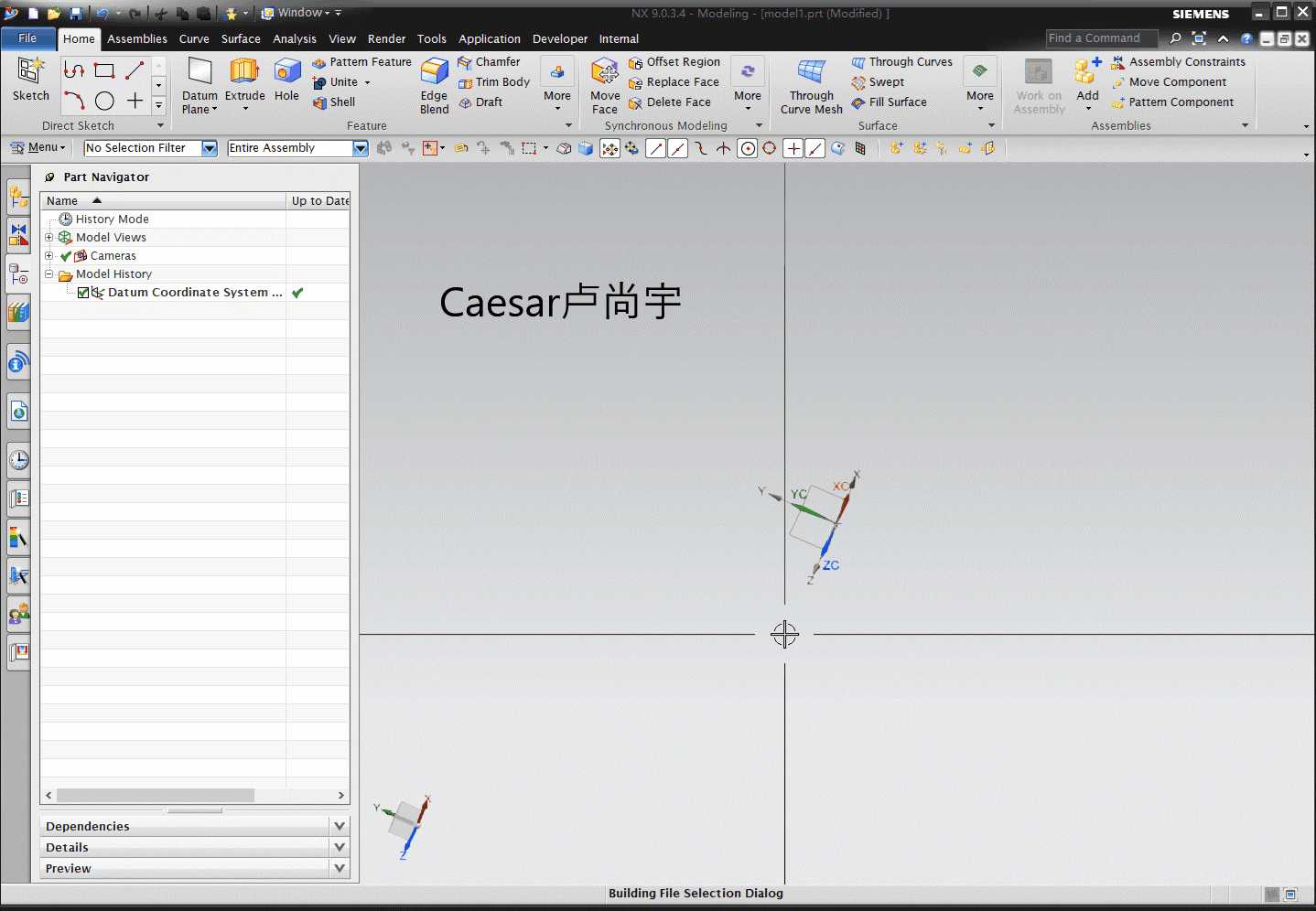Open the No Selection Filter dropdown
This screenshot has height=911, width=1316.
click(x=210, y=148)
